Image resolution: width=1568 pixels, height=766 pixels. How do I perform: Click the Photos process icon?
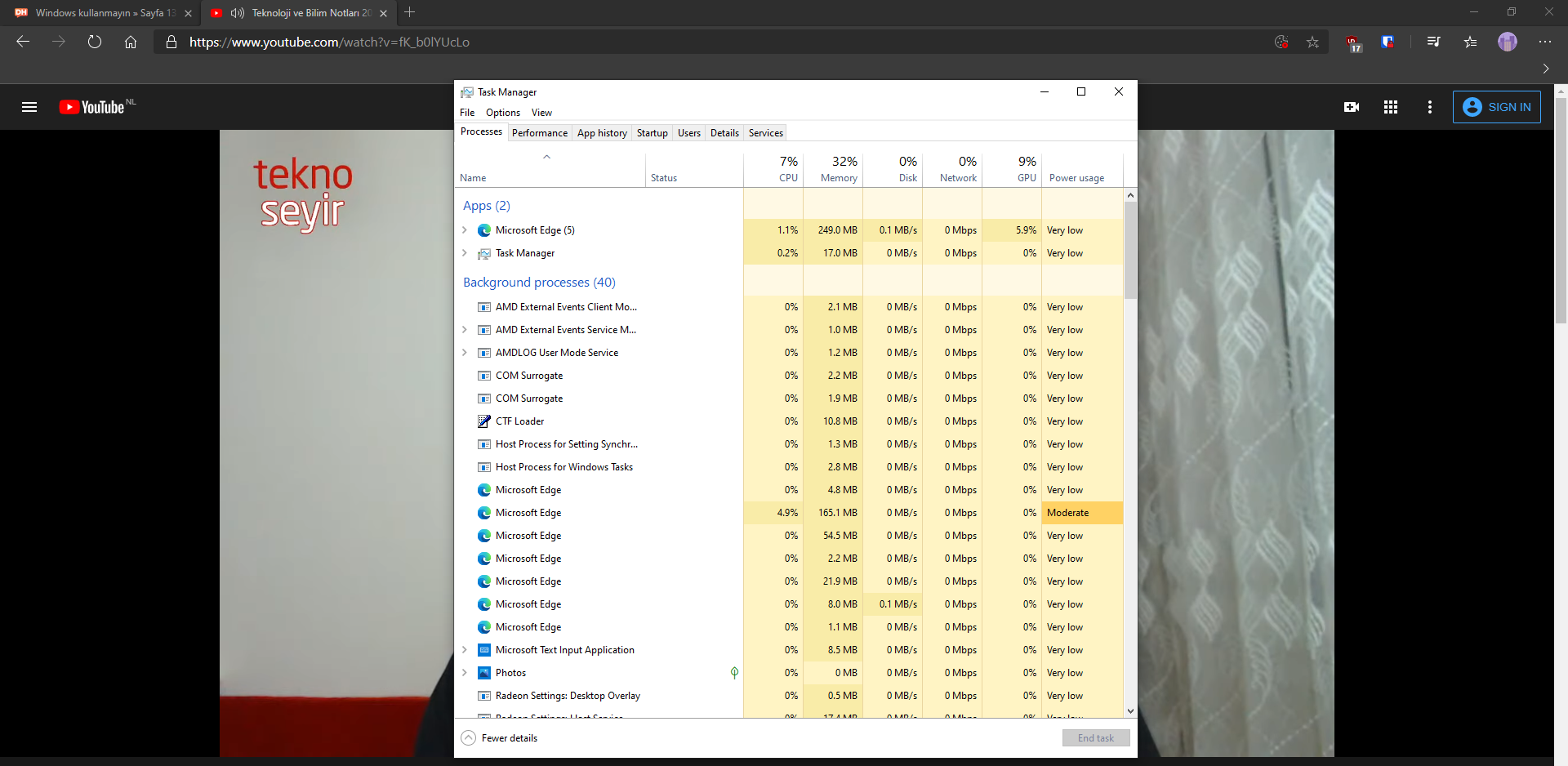pos(484,673)
